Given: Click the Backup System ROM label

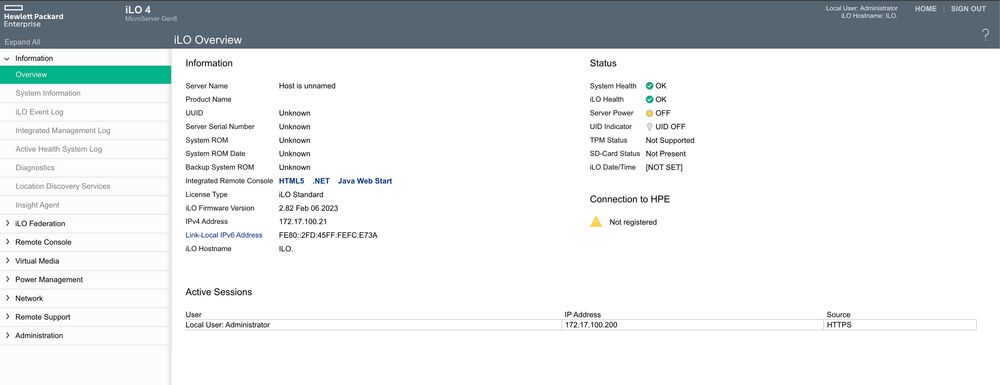Looking at the screenshot, I should pyautogui.click(x=220, y=167).
